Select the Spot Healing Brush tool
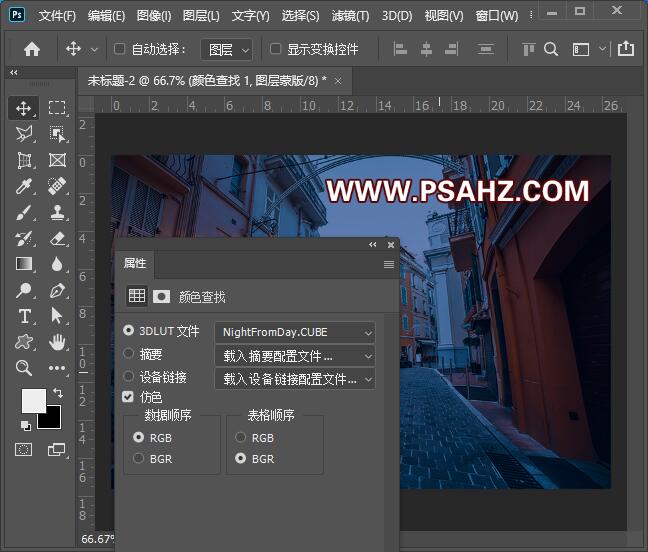The width and height of the screenshot is (648, 552). (57, 186)
